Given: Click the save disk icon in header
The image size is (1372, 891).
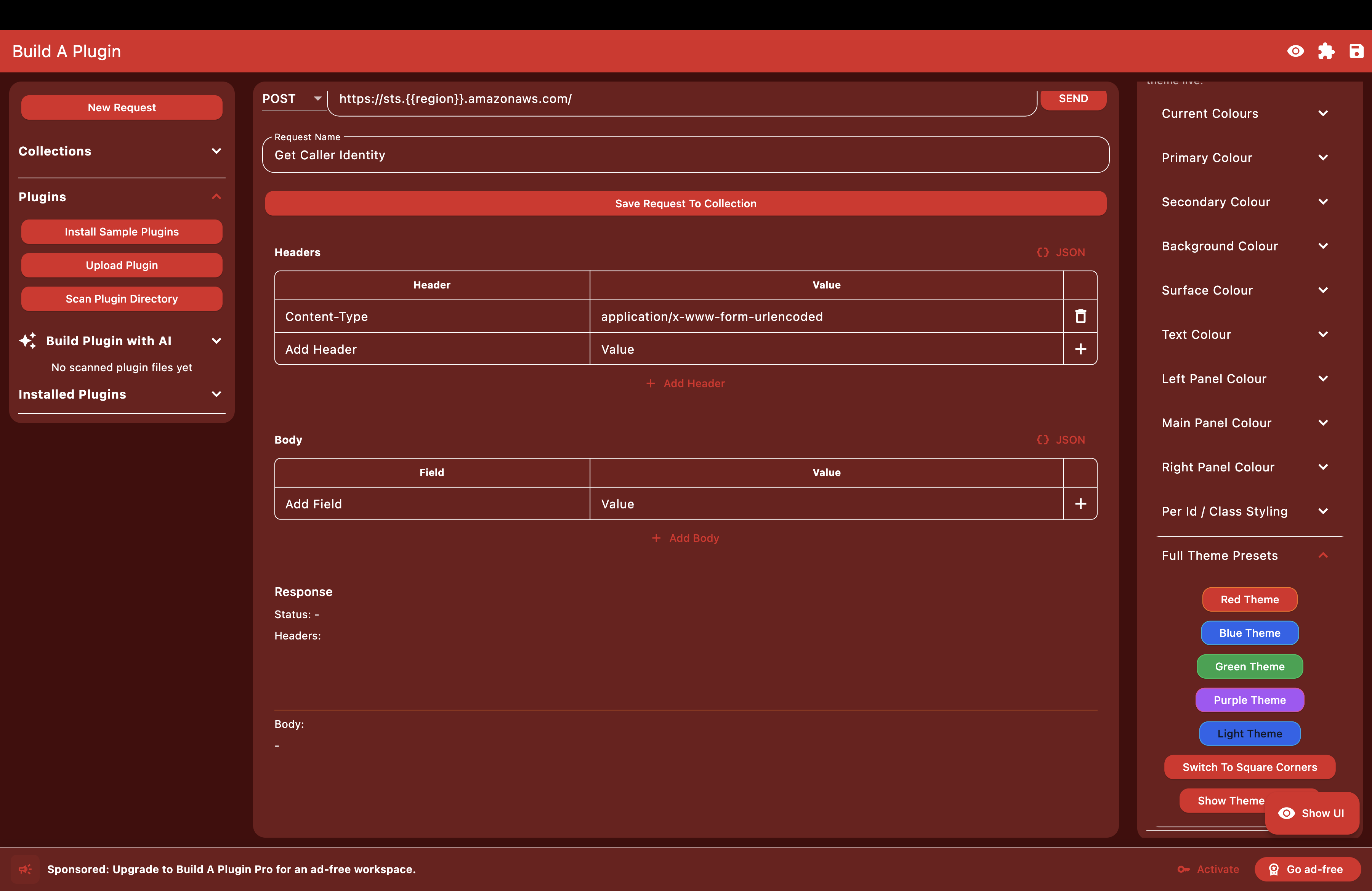Looking at the screenshot, I should coord(1356,51).
